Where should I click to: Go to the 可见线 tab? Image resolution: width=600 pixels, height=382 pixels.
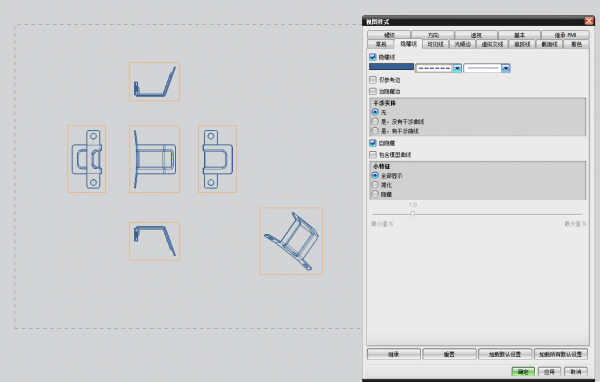click(x=435, y=44)
